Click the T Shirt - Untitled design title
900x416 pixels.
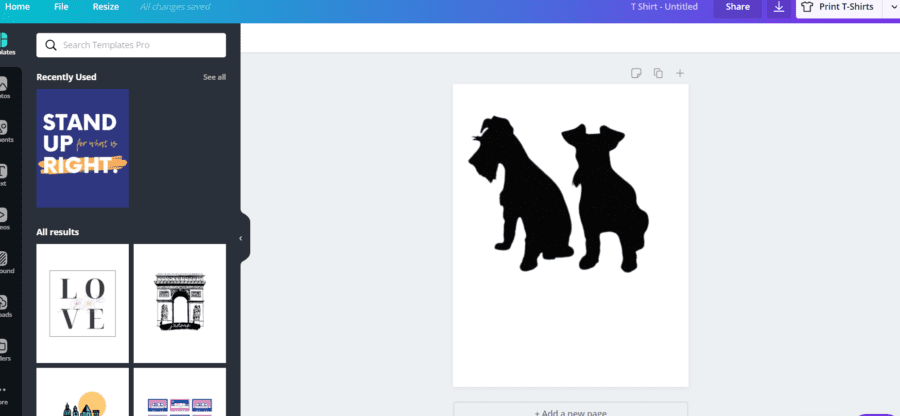[664, 7]
